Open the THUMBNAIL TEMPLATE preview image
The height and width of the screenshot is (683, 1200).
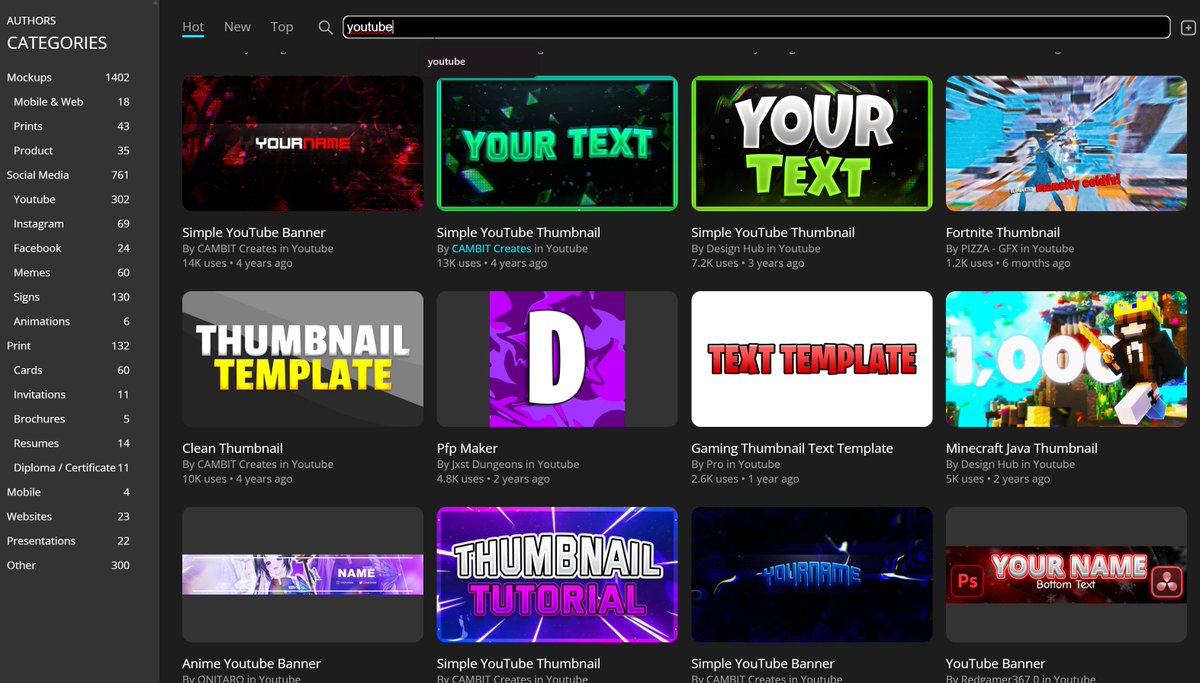[303, 359]
